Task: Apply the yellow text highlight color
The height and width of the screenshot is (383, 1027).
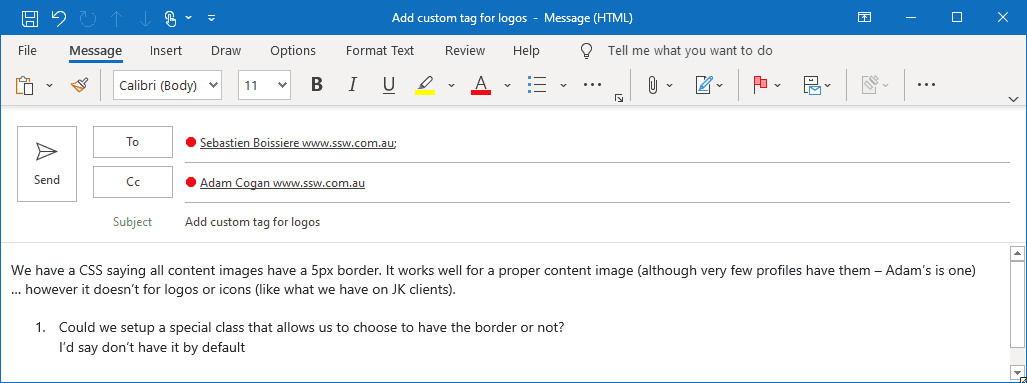Action: (x=425, y=84)
